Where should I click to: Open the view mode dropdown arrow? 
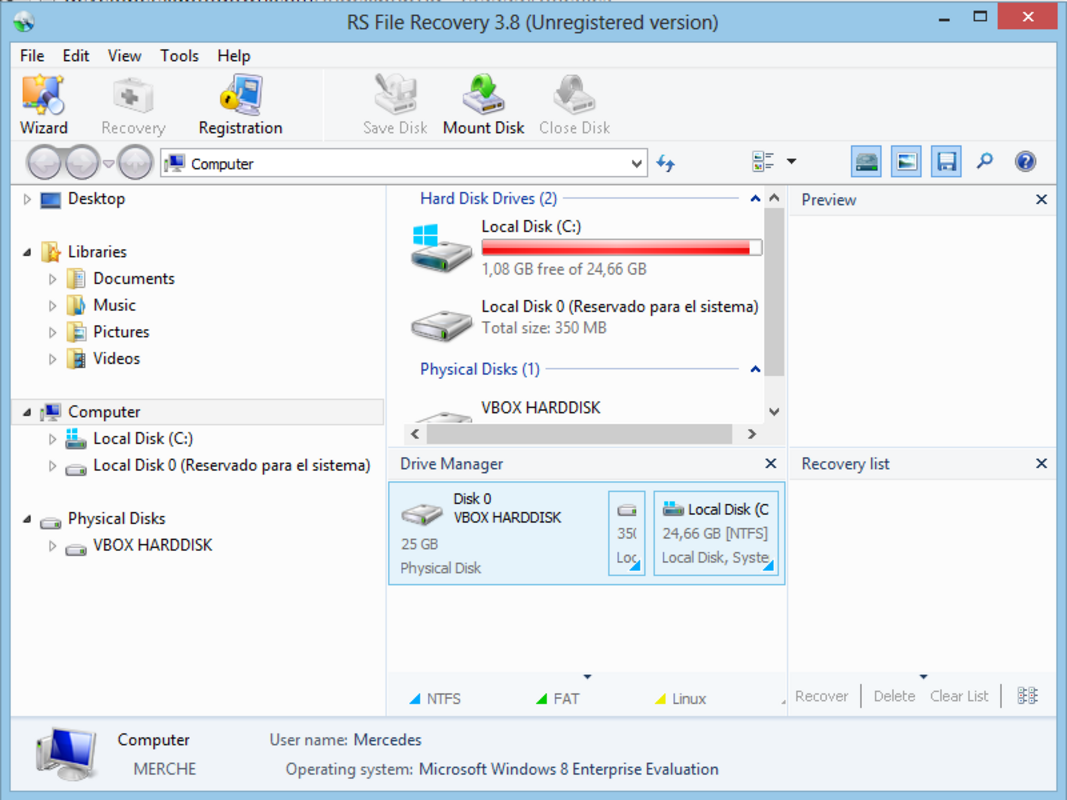(791, 162)
